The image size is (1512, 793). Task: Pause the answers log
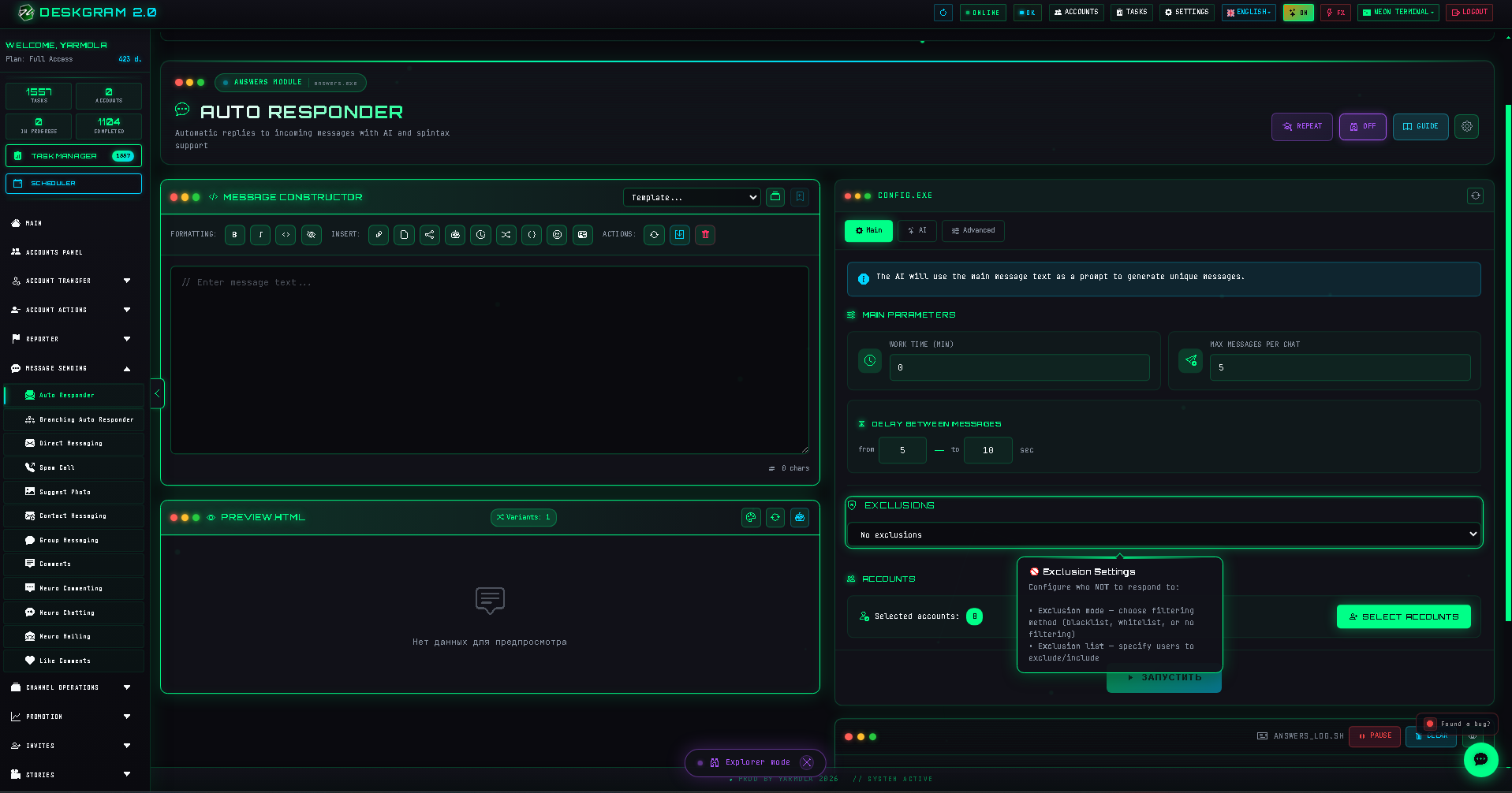(1375, 735)
